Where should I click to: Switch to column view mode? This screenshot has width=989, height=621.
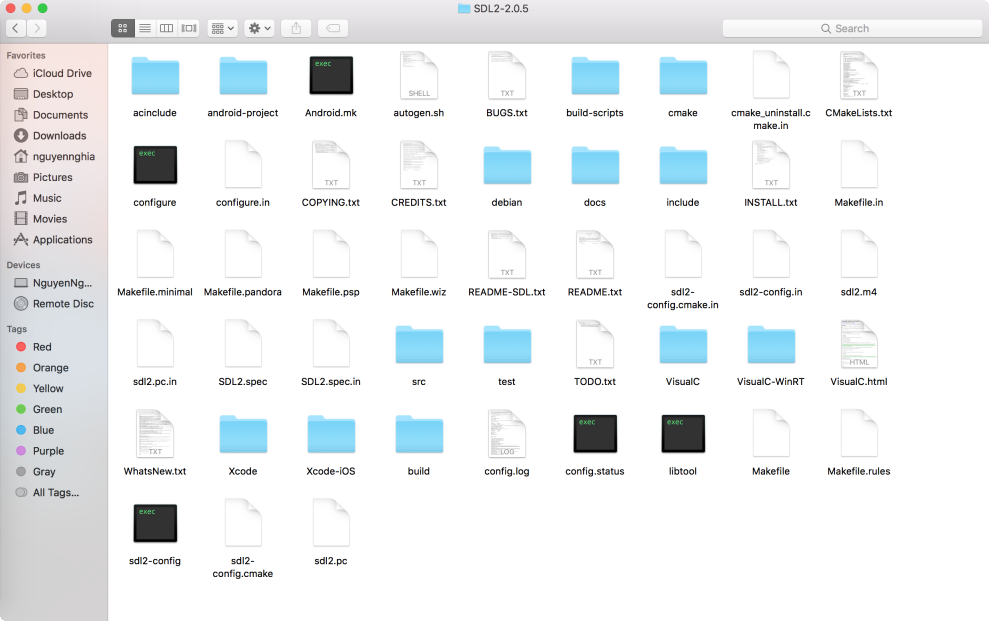166,28
